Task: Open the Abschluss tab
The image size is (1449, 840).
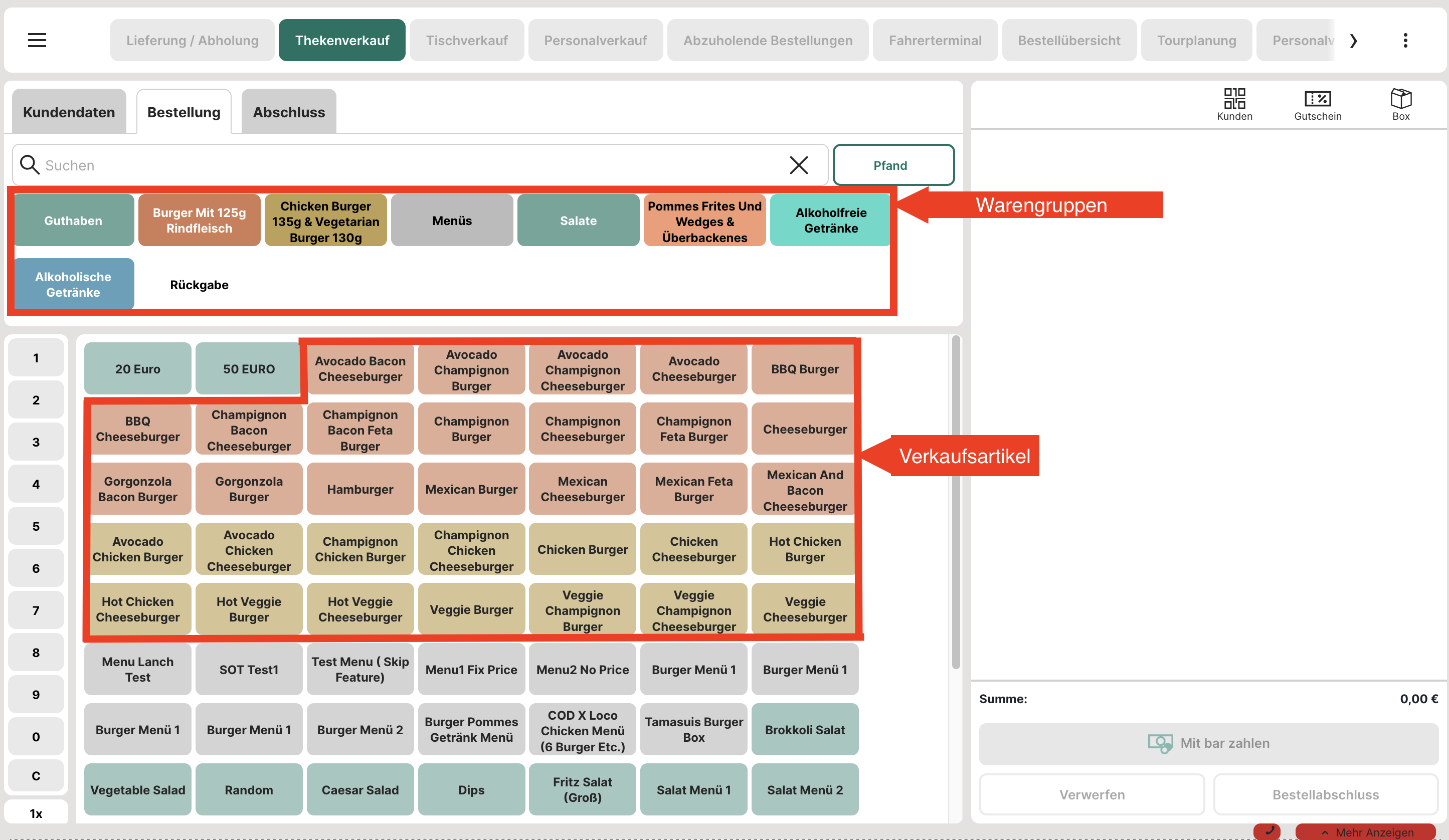Action: pos(289,112)
